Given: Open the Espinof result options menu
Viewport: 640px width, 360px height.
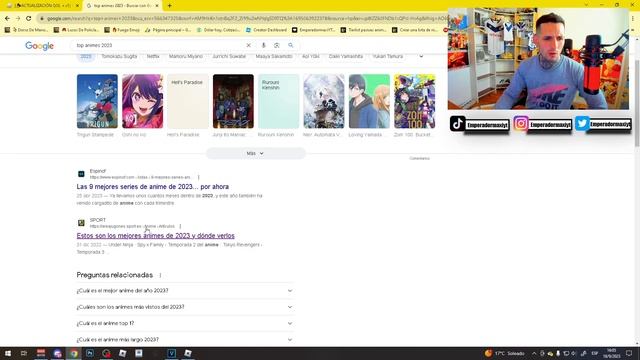Looking at the screenshot, I should point(199,177).
